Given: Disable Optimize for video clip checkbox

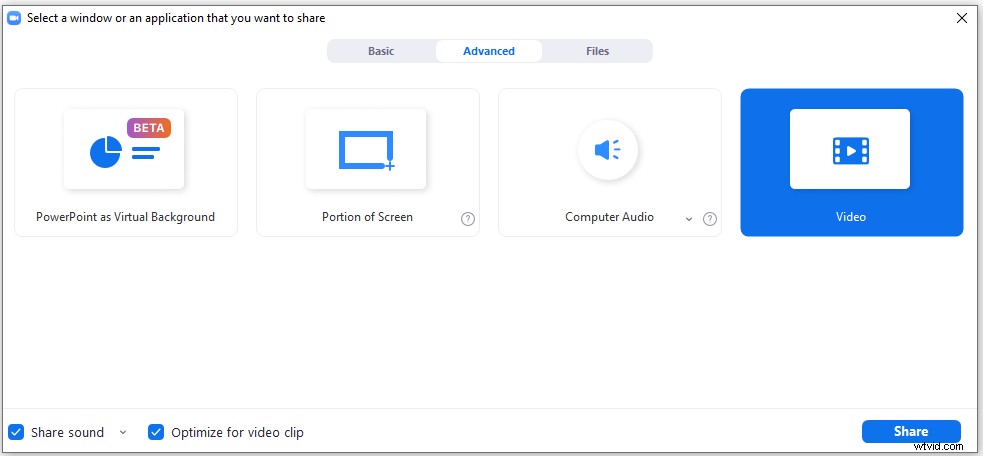Looking at the screenshot, I should [156, 432].
